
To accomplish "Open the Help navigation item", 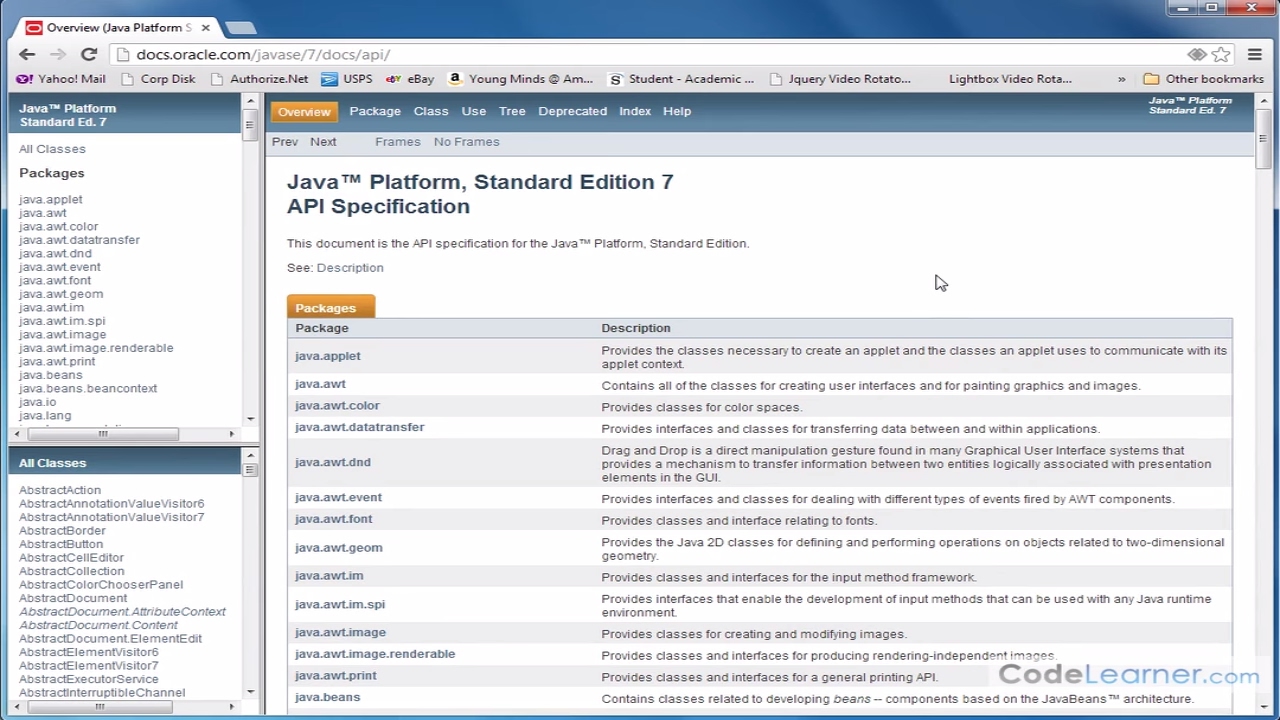I will pos(677,111).
